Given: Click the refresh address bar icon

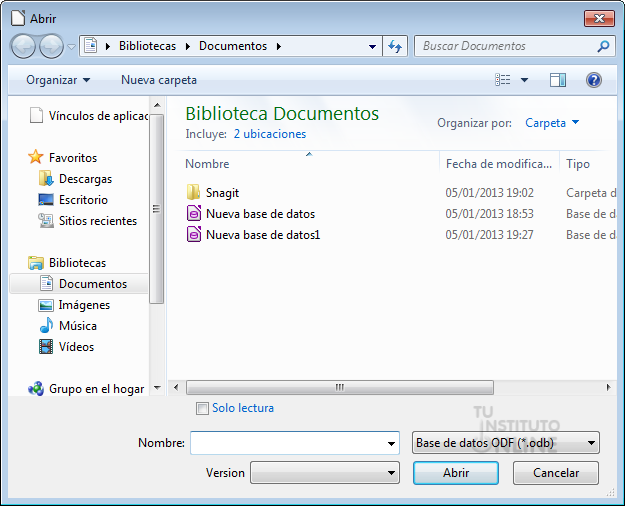Looking at the screenshot, I should click(394, 46).
